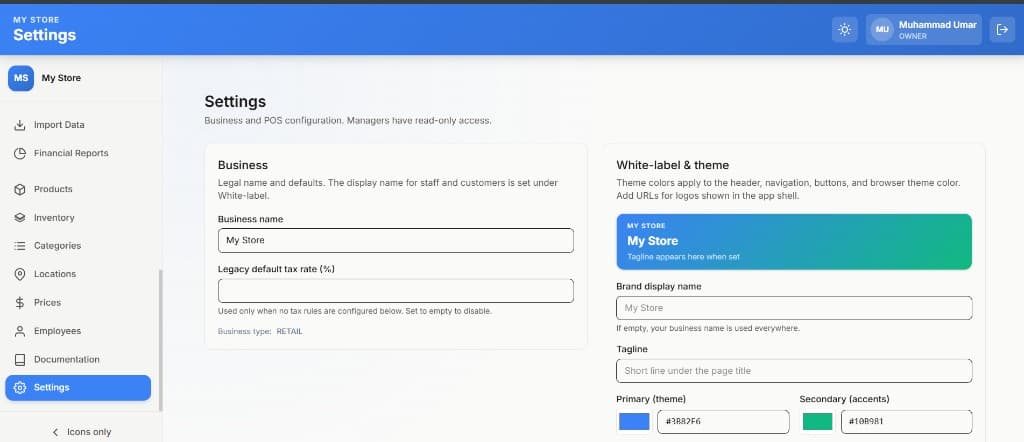Open Muhammad Umar user profile
1024x442 pixels.
pyautogui.click(x=923, y=30)
